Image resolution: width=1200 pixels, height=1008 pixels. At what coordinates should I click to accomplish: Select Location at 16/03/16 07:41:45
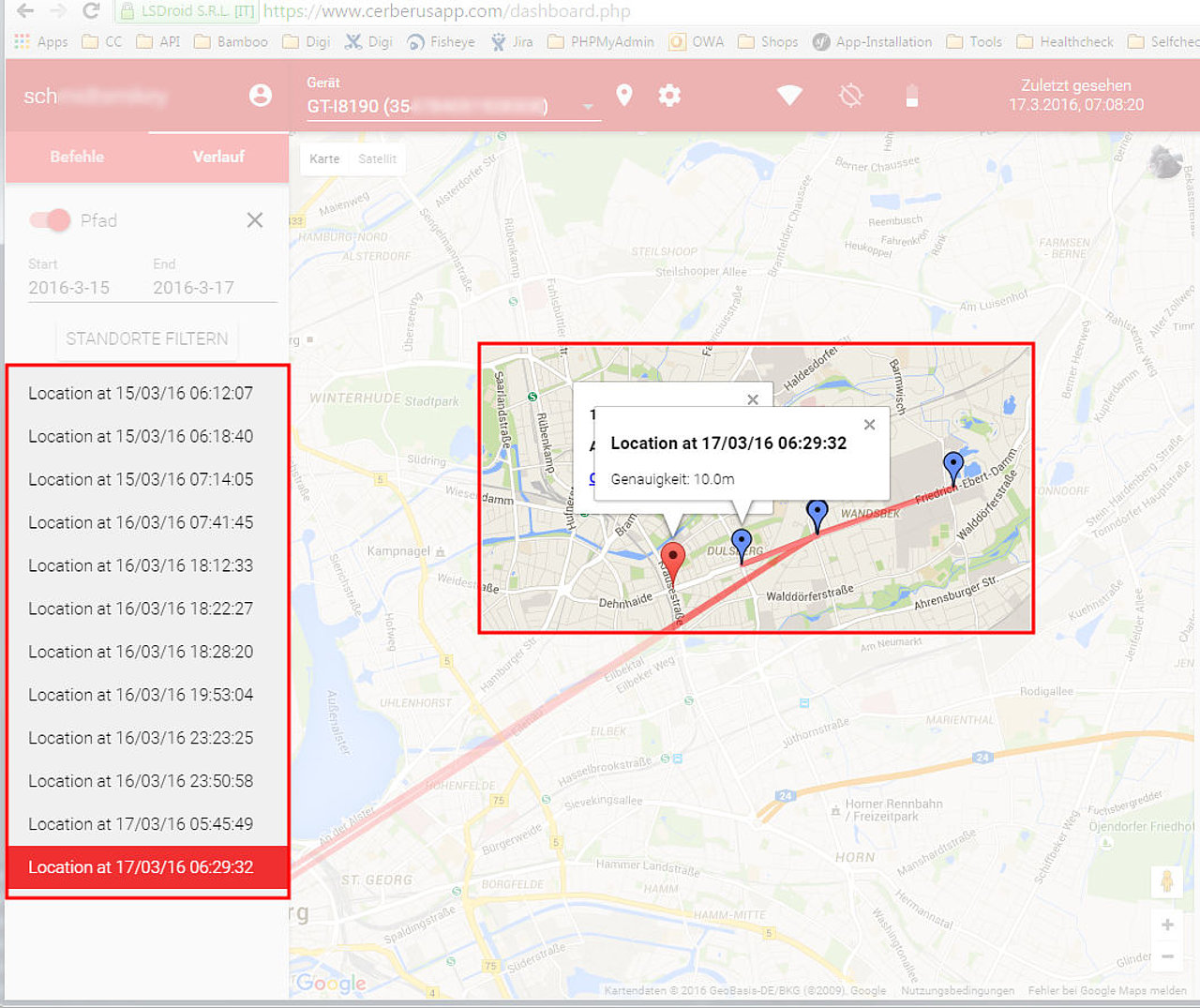pos(147,522)
